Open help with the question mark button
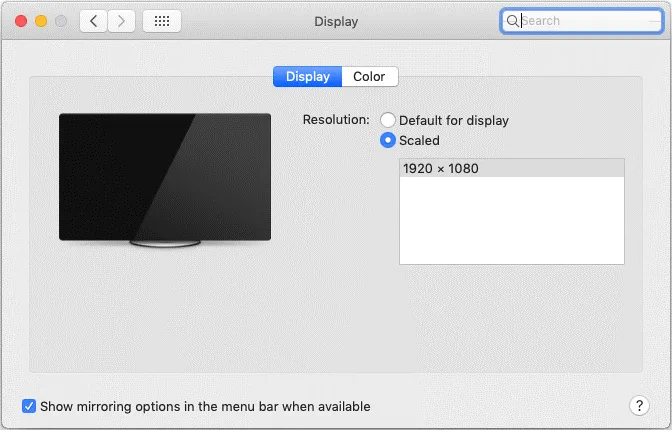The image size is (672, 430). point(640,405)
